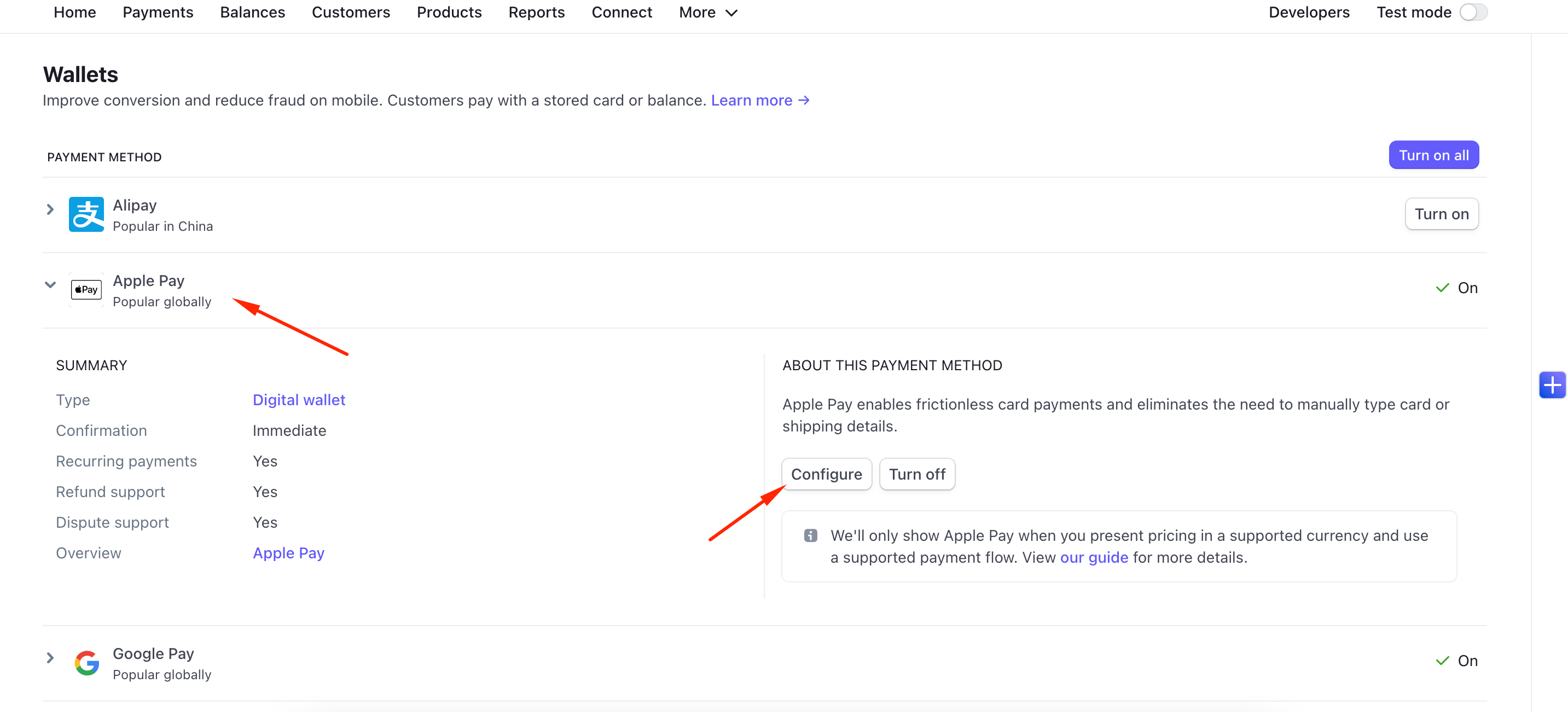The height and width of the screenshot is (712, 1568).
Task: Open the More dropdown menu
Action: (x=708, y=12)
